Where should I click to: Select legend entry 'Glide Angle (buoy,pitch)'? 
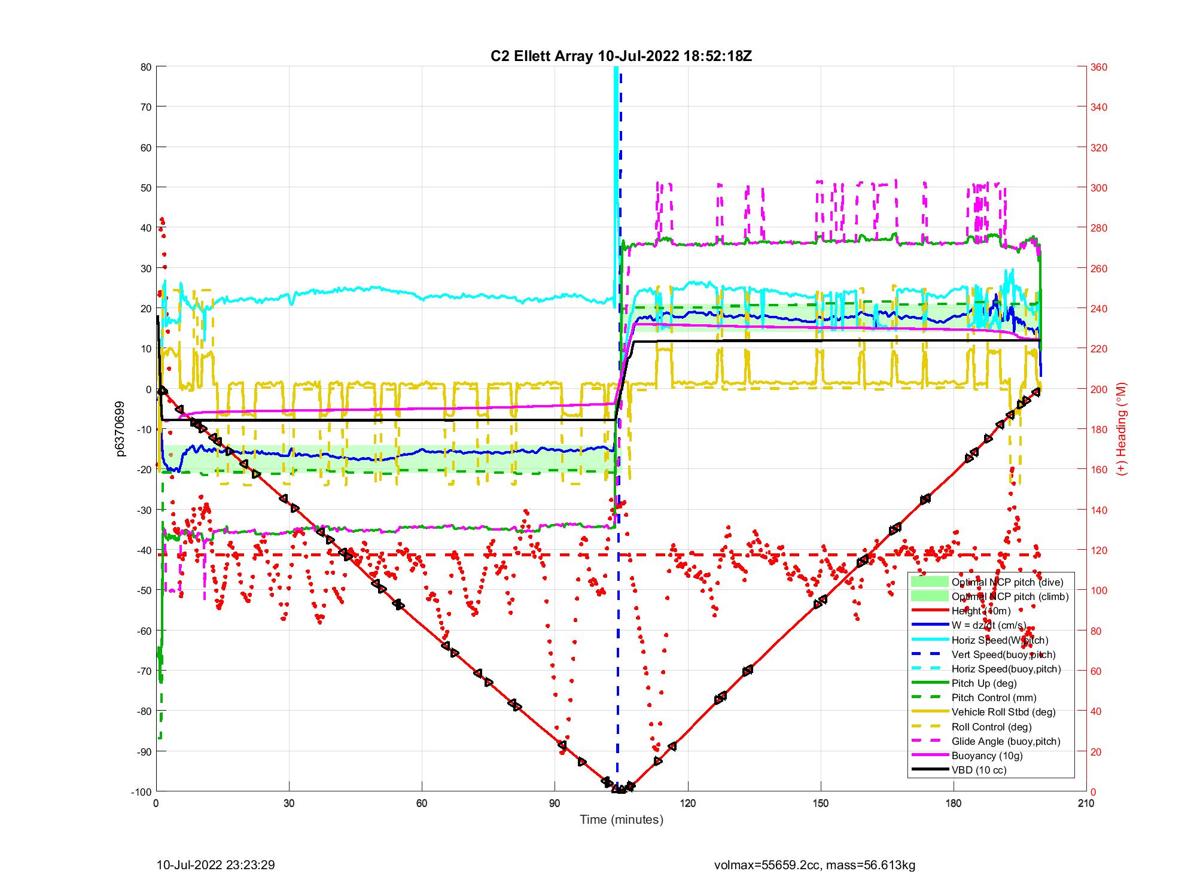pos(988,741)
